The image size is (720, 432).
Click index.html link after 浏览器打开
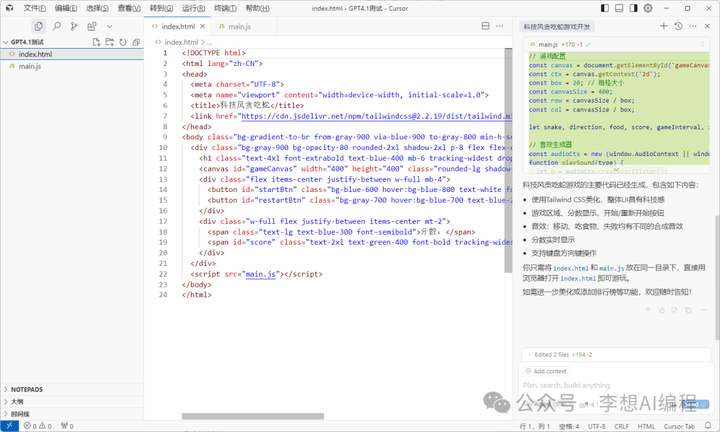point(578,279)
